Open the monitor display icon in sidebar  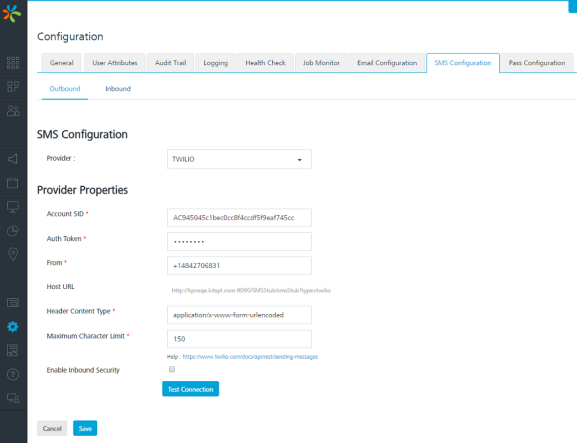point(13,207)
